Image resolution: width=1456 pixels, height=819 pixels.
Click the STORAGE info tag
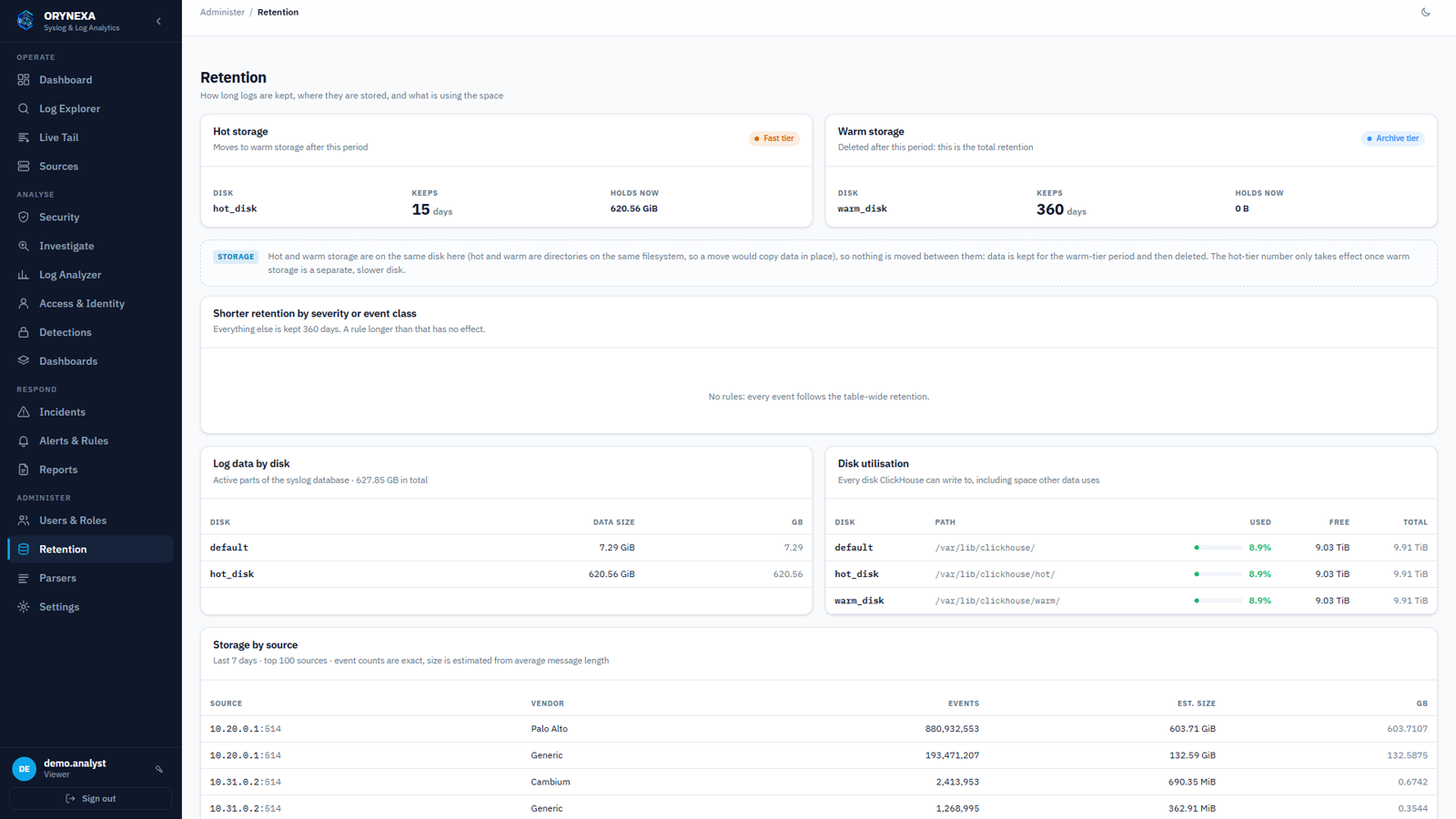[236, 257]
